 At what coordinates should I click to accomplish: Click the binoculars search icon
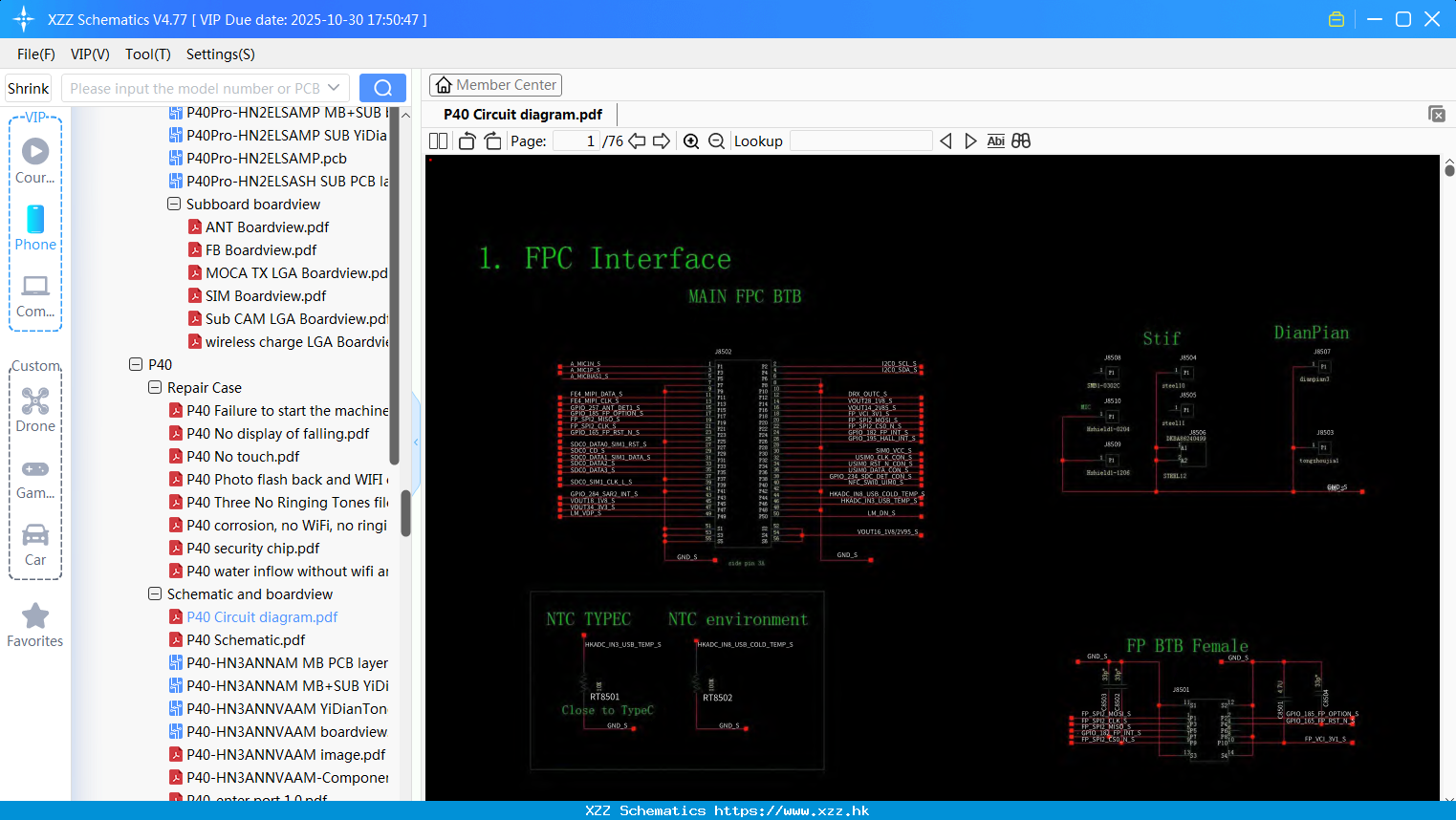pos(1021,141)
